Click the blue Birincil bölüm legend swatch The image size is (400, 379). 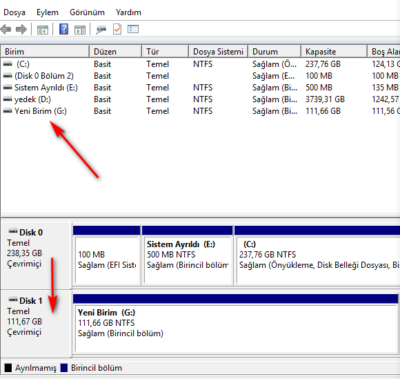point(65,368)
